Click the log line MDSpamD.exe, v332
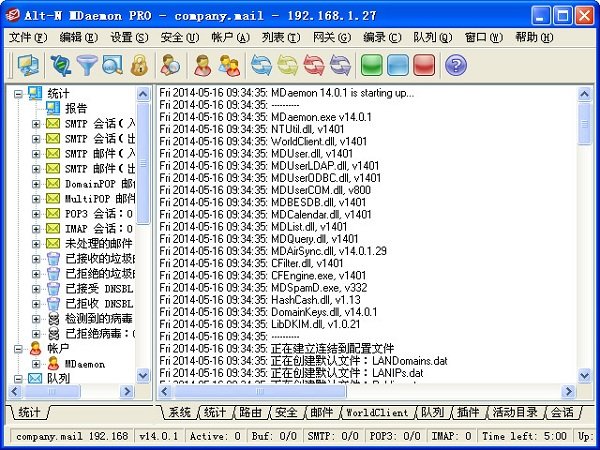This screenshot has height=450, width=600. click(x=263, y=287)
